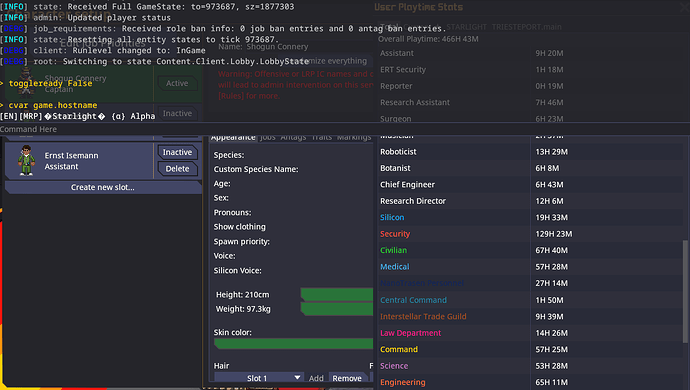This screenshot has height=390, width=690.
Task: Click the Custom Species Name: label
Action: pos(256,169)
